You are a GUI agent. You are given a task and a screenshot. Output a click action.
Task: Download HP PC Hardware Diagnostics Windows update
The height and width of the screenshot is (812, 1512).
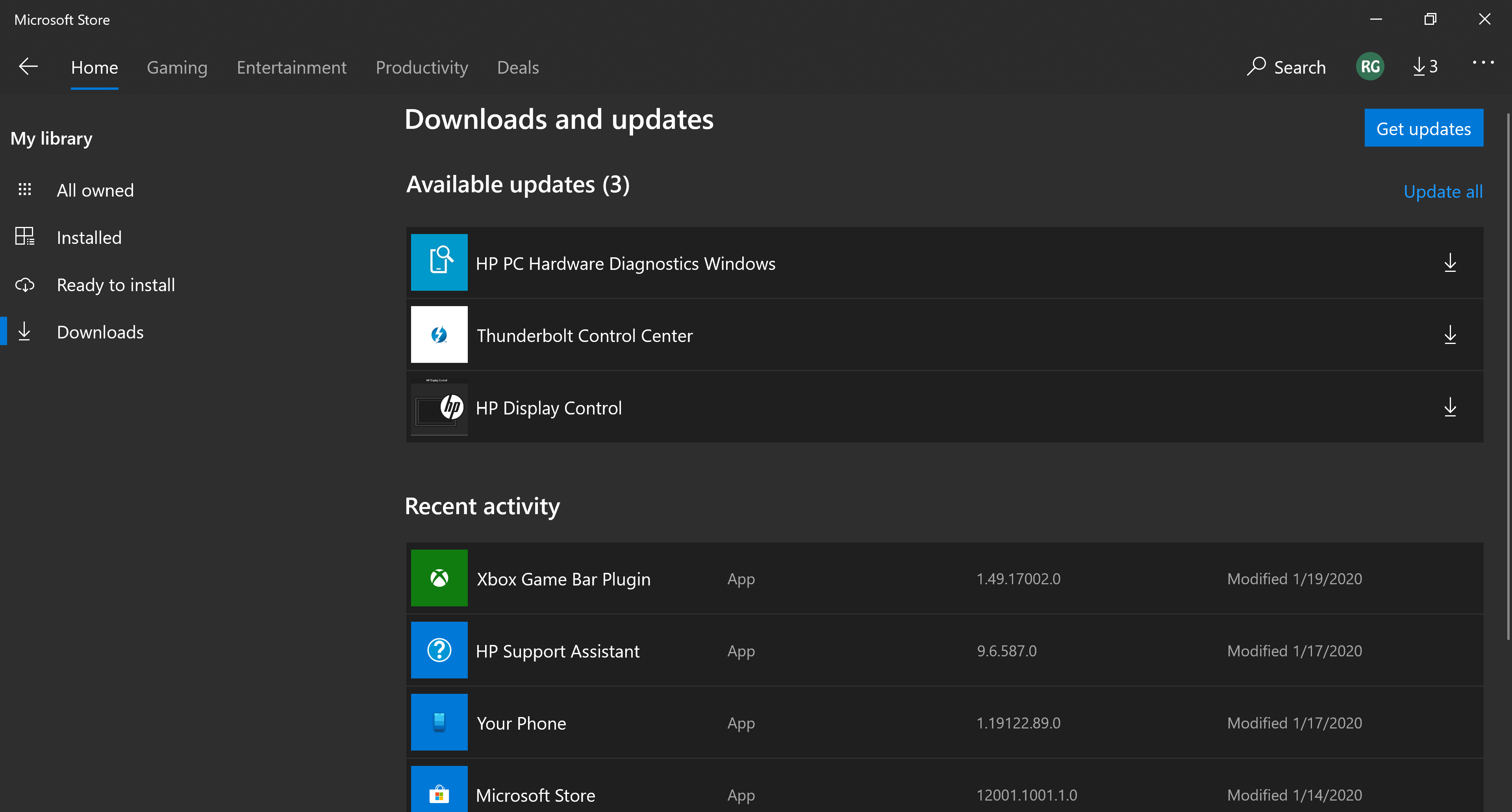pos(1450,262)
